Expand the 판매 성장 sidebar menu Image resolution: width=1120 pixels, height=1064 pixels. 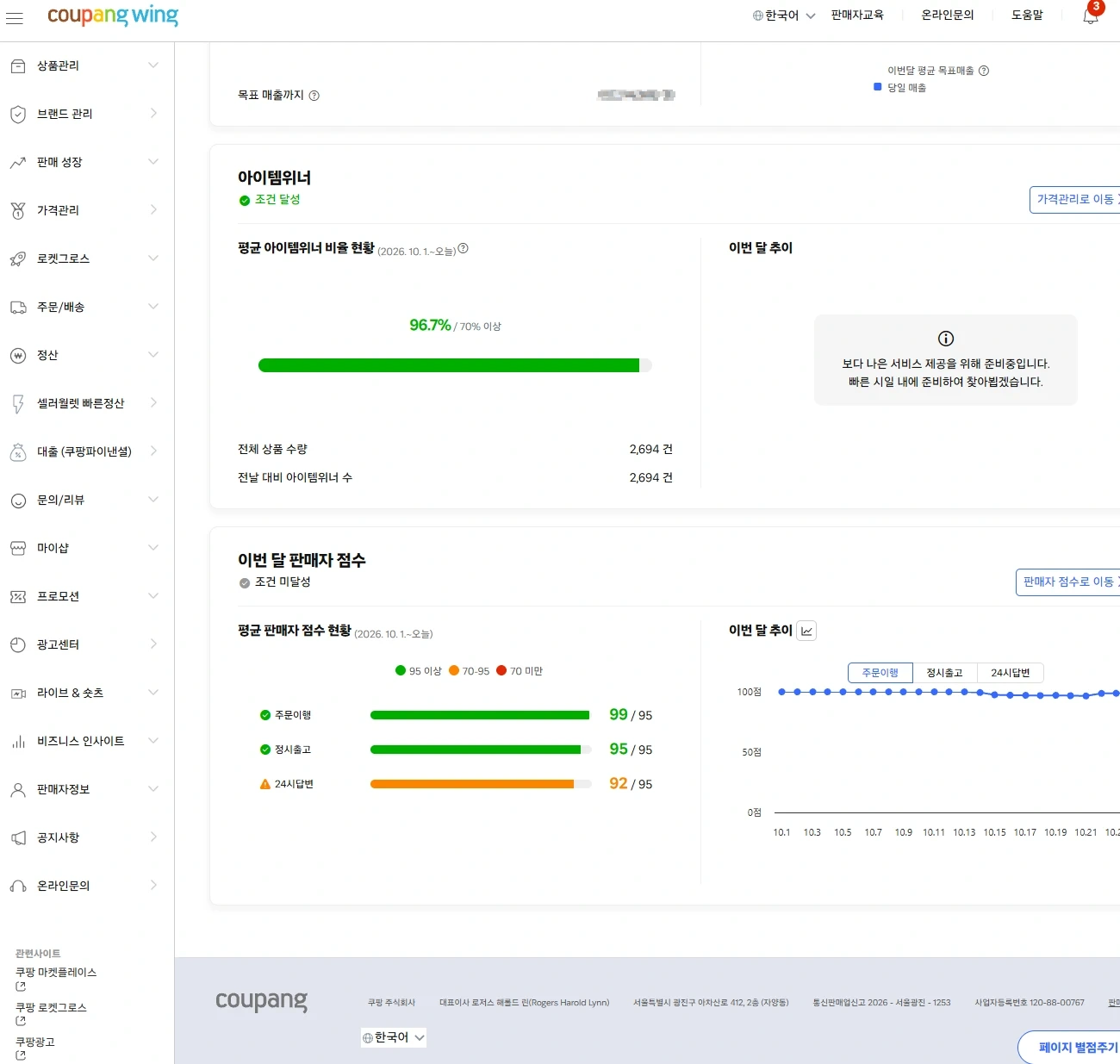[153, 162]
